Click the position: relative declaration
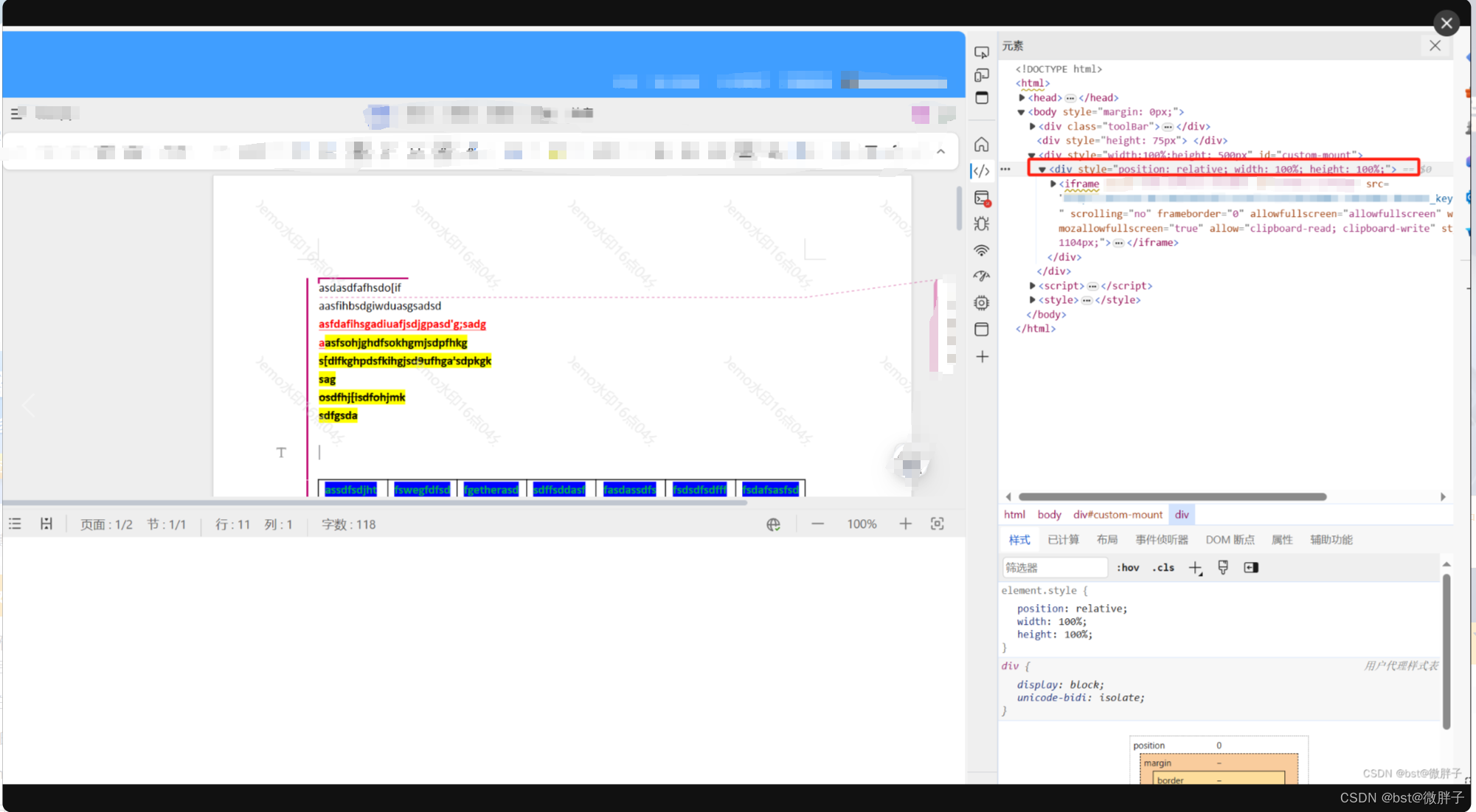 [1072, 608]
